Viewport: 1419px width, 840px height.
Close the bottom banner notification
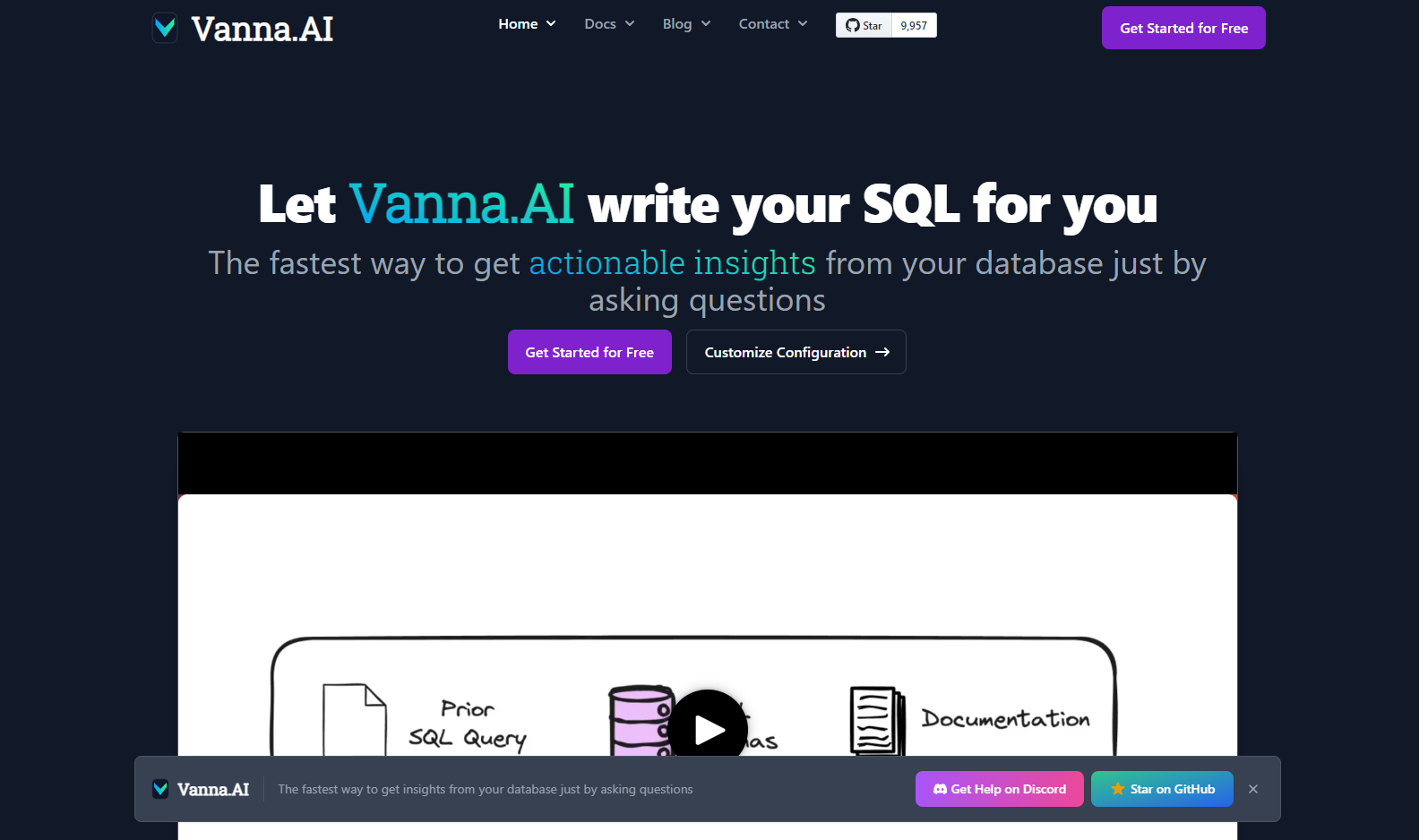click(1253, 789)
